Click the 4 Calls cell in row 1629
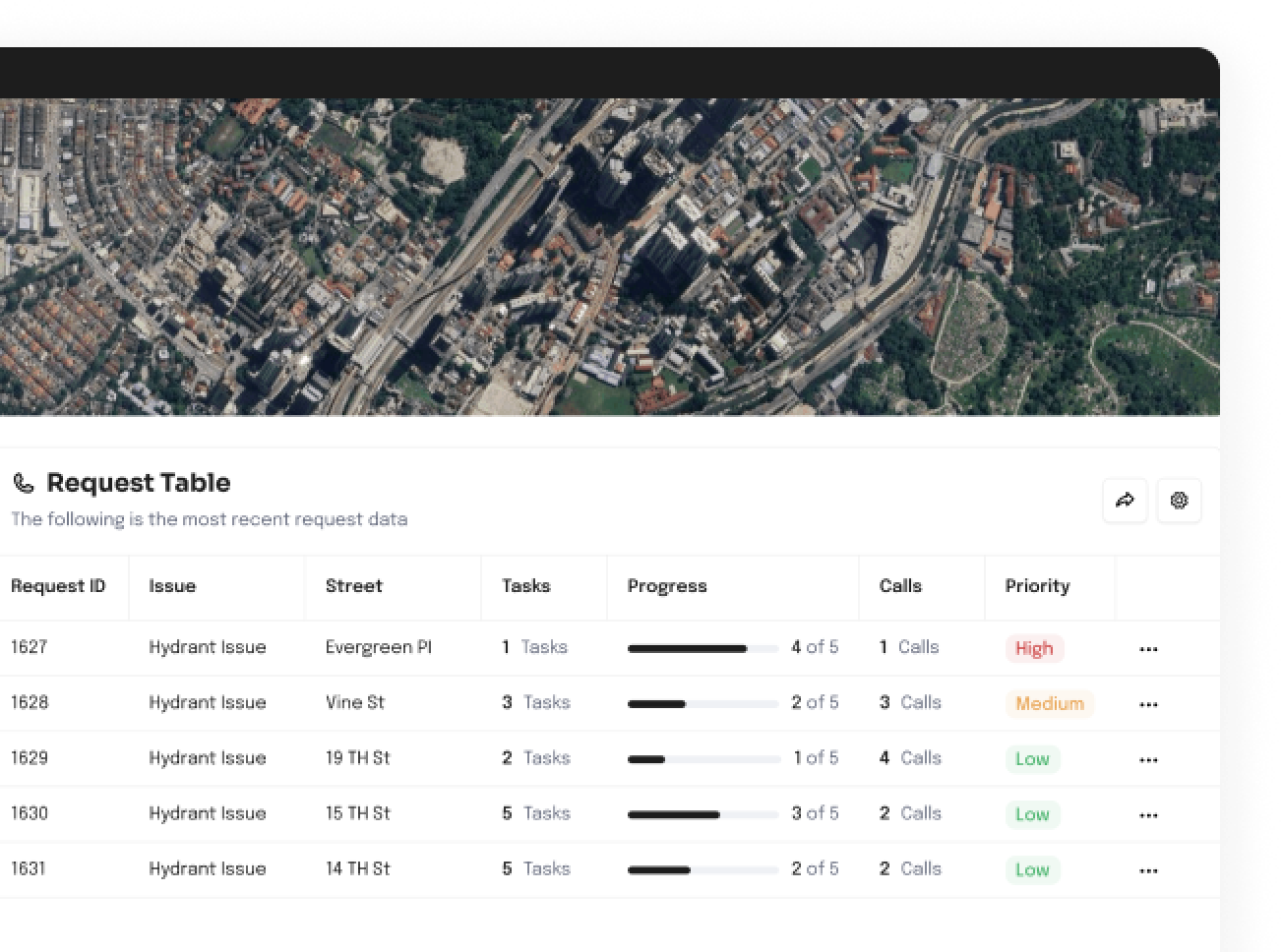This screenshot has width=1283, height=952. [911, 758]
